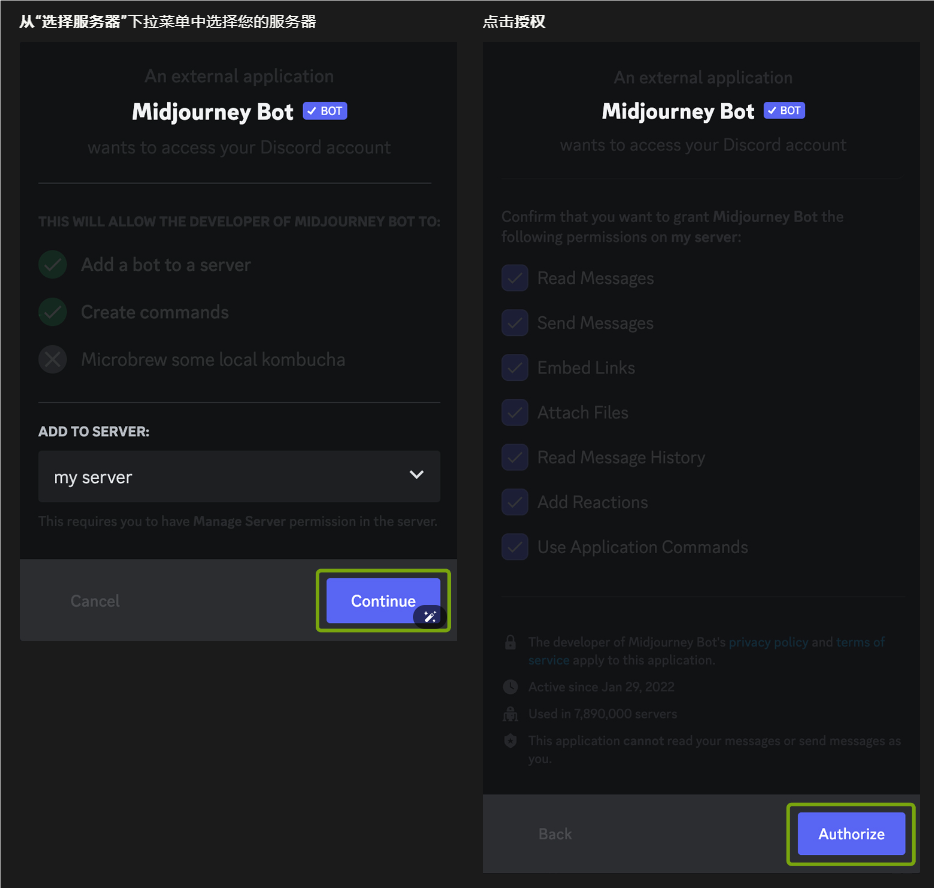This screenshot has width=934, height=888.
Task: Click the 'Use Application Commands' label
Action: (x=643, y=547)
